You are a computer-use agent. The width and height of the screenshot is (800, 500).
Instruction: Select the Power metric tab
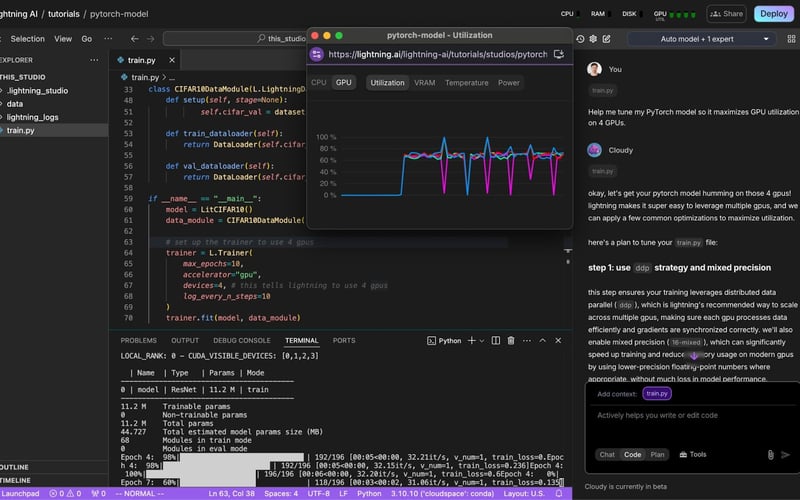pyautogui.click(x=509, y=83)
